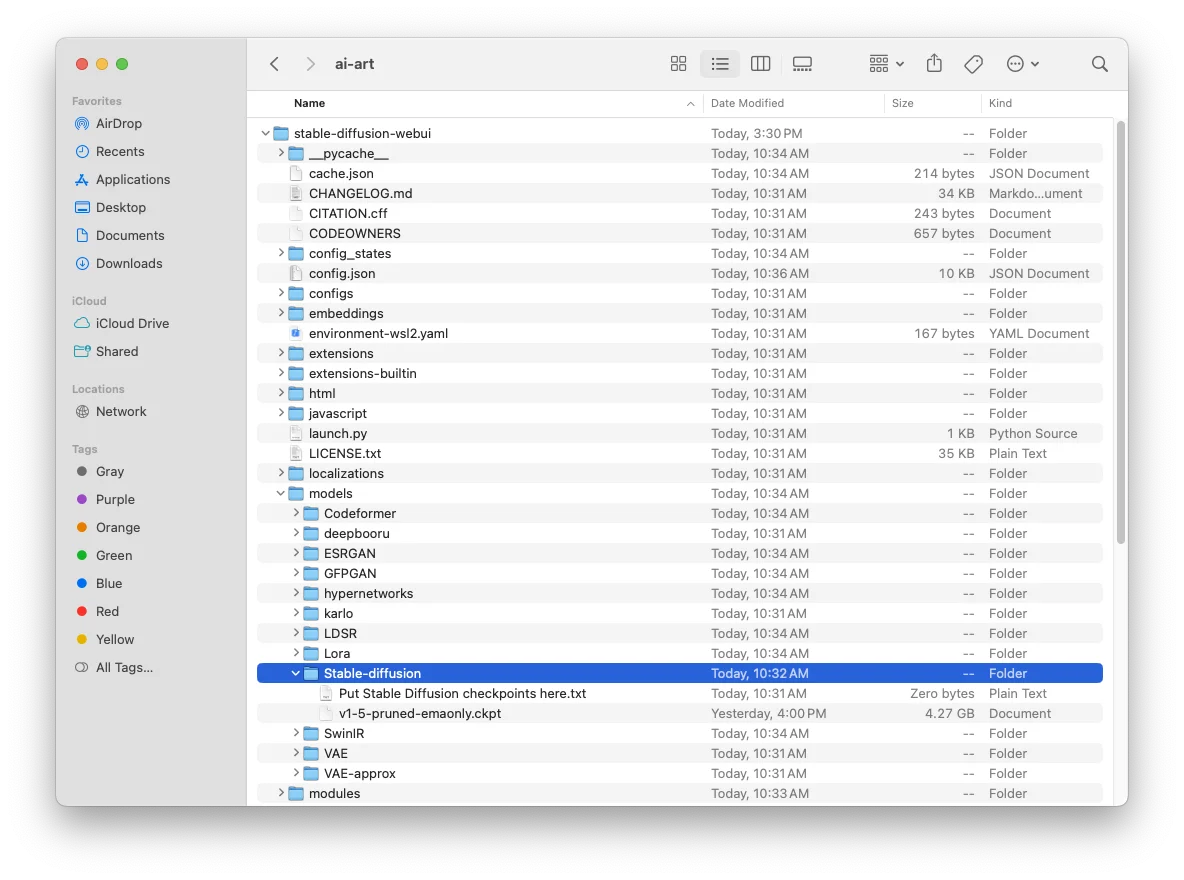The width and height of the screenshot is (1184, 880).
Task: Switch to column view
Action: point(760,64)
